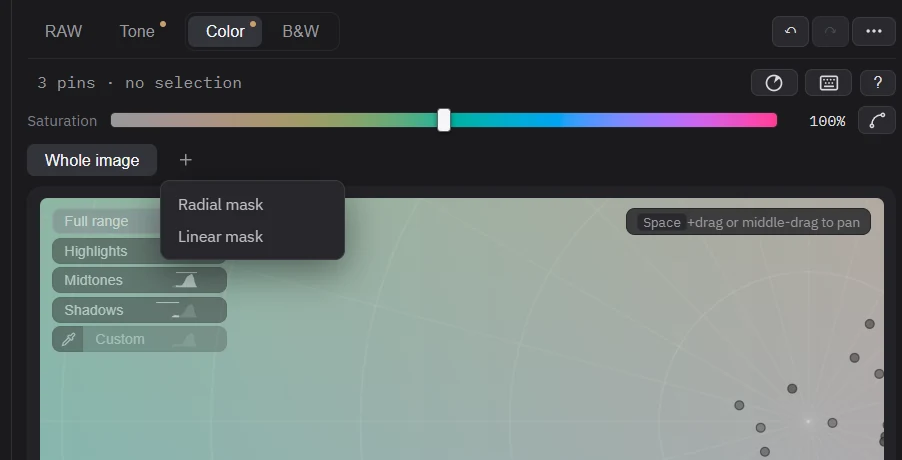Click the 100% saturation value
This screenshot has height=460, width=902.
pyautogui.click(x=827, y=121)
